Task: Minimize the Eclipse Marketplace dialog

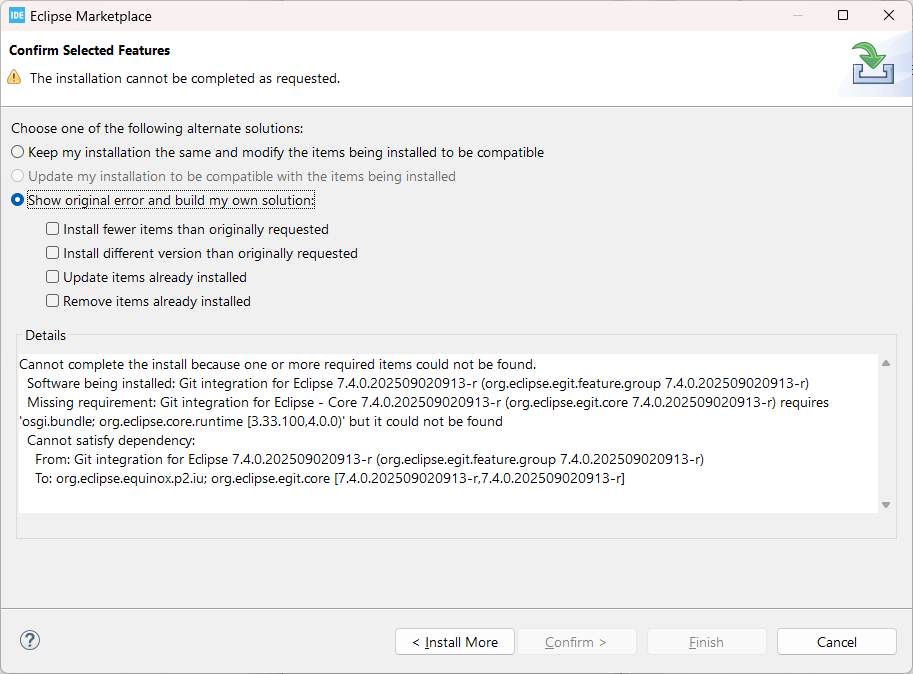Action: pos(797,16)
